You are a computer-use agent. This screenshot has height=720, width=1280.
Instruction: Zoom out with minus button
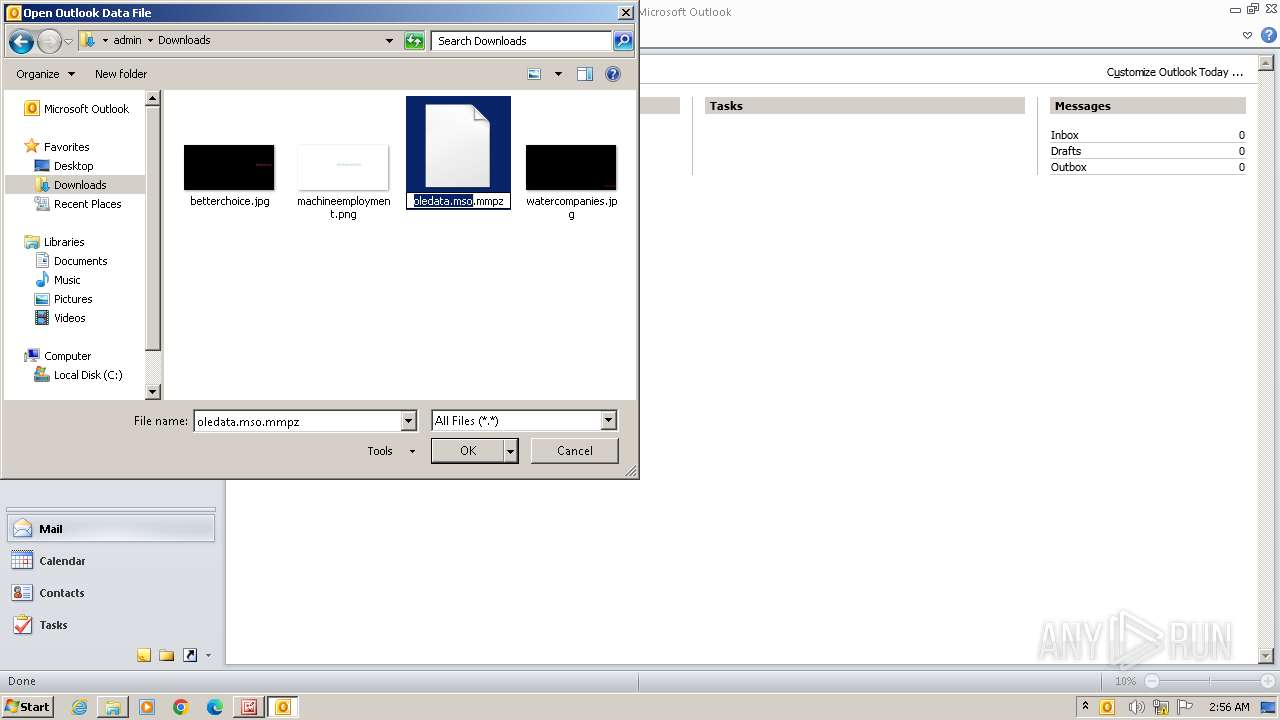1152,681
